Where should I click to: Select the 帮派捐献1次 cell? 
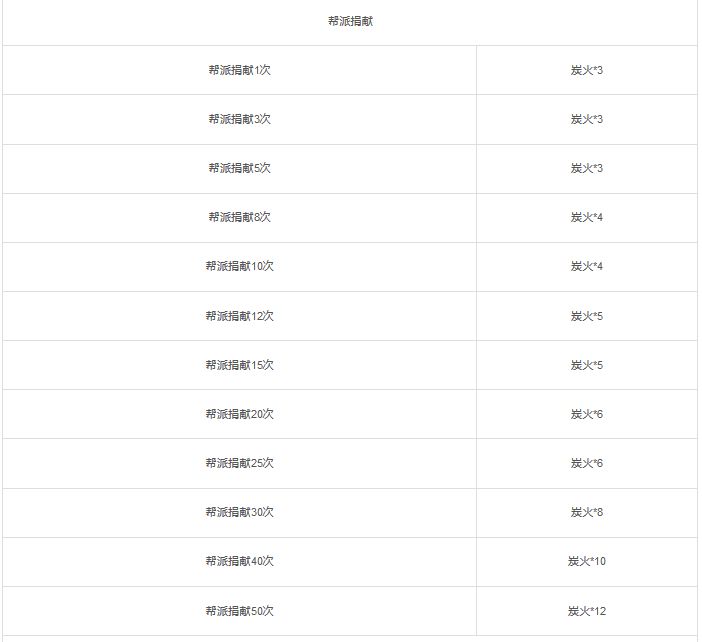(240, 70)
